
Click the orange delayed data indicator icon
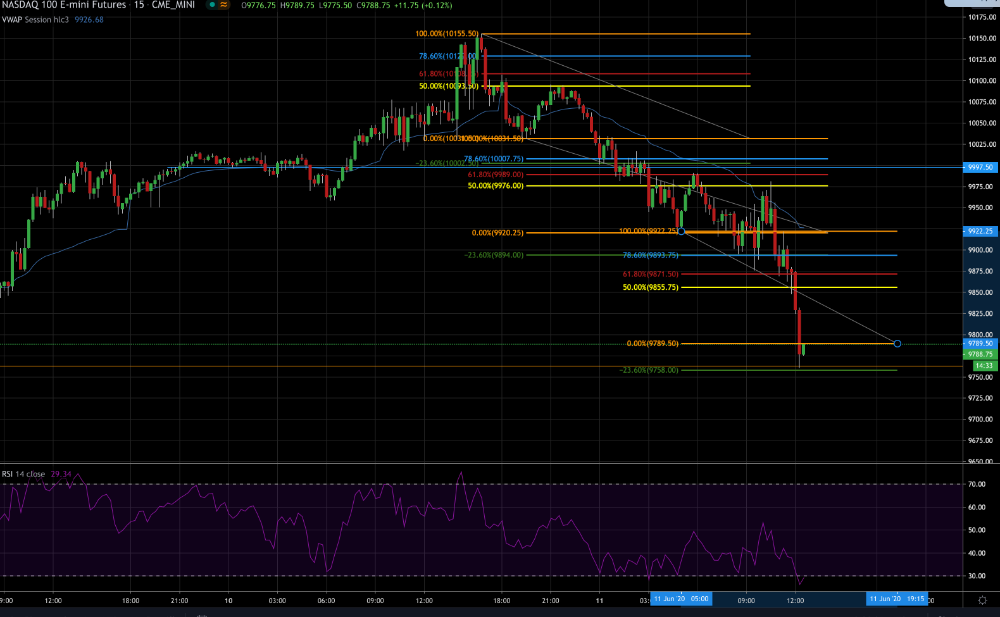pos(224,4)
